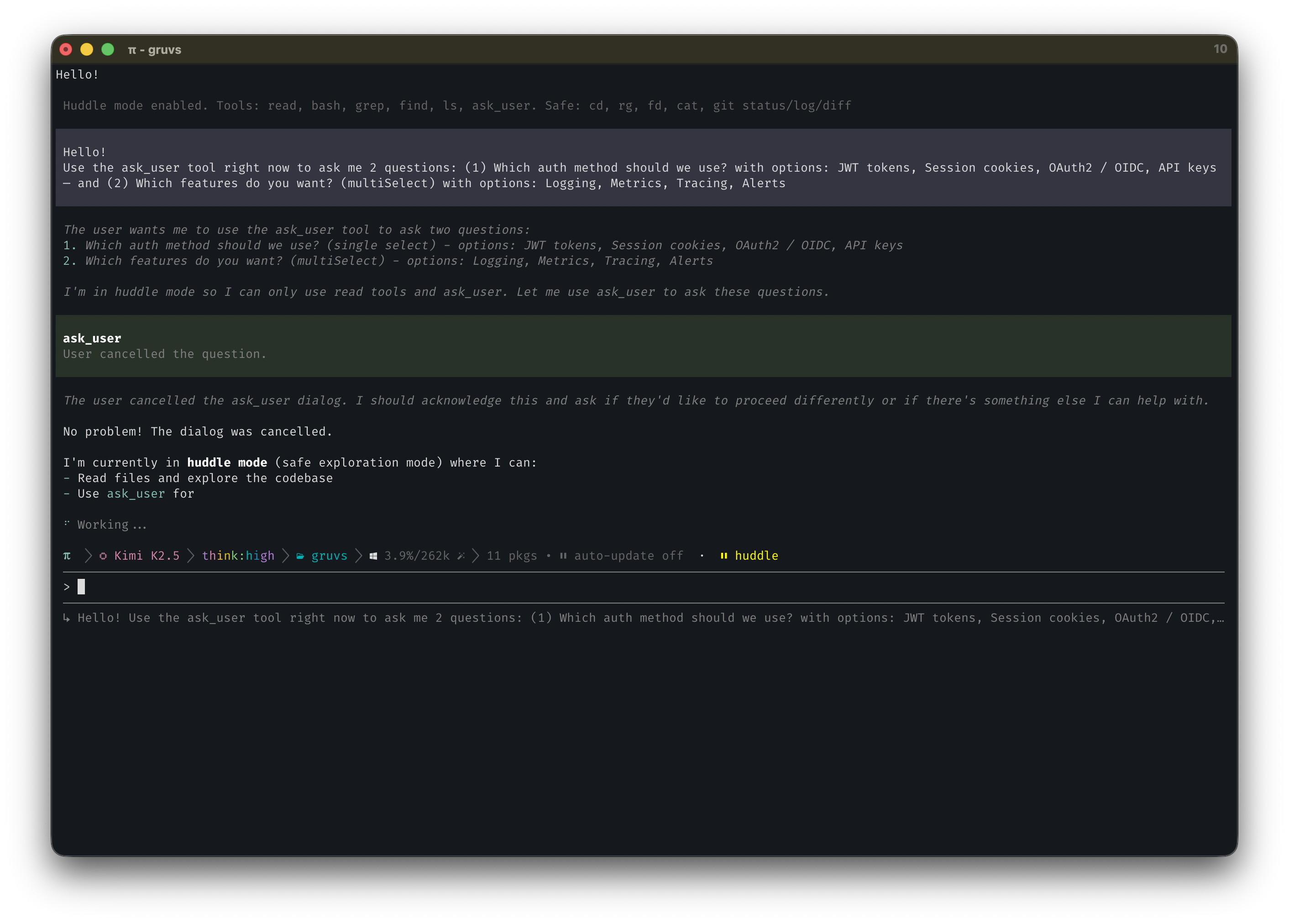Viewport: 1289px width, 924px height.
Task: Click the 'User cancelled the question.' result
Action: click(x=165, y=354)
